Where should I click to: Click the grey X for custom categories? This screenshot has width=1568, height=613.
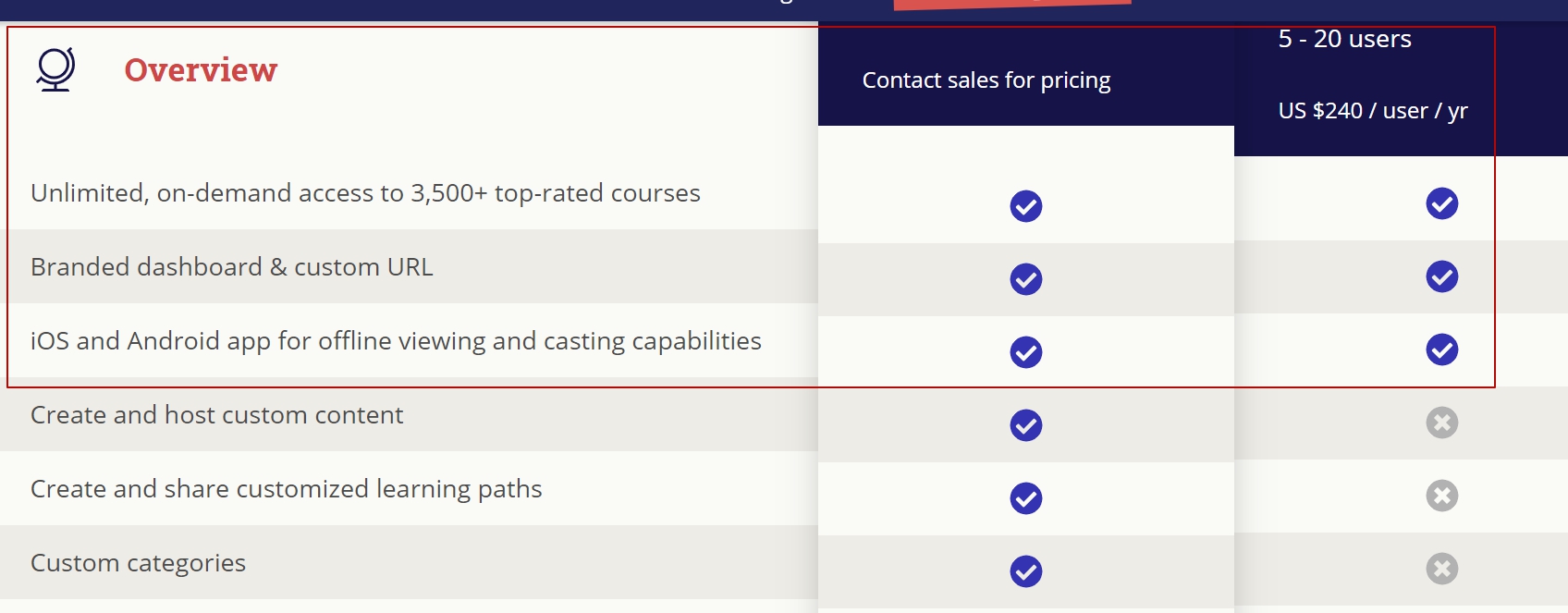pos(1441,569)
